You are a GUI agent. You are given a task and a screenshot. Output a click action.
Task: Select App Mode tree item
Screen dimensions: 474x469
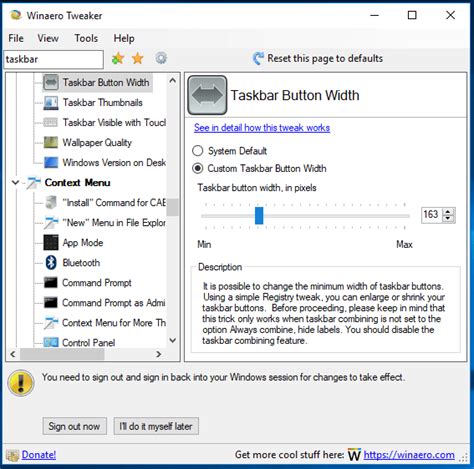click(83, 243)
